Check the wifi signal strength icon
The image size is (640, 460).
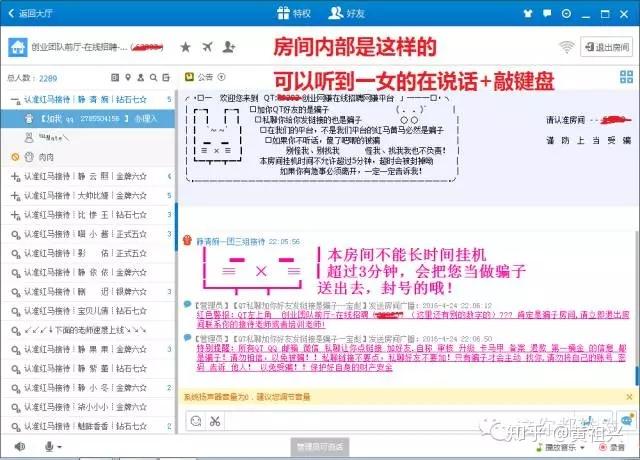[567, 47]
